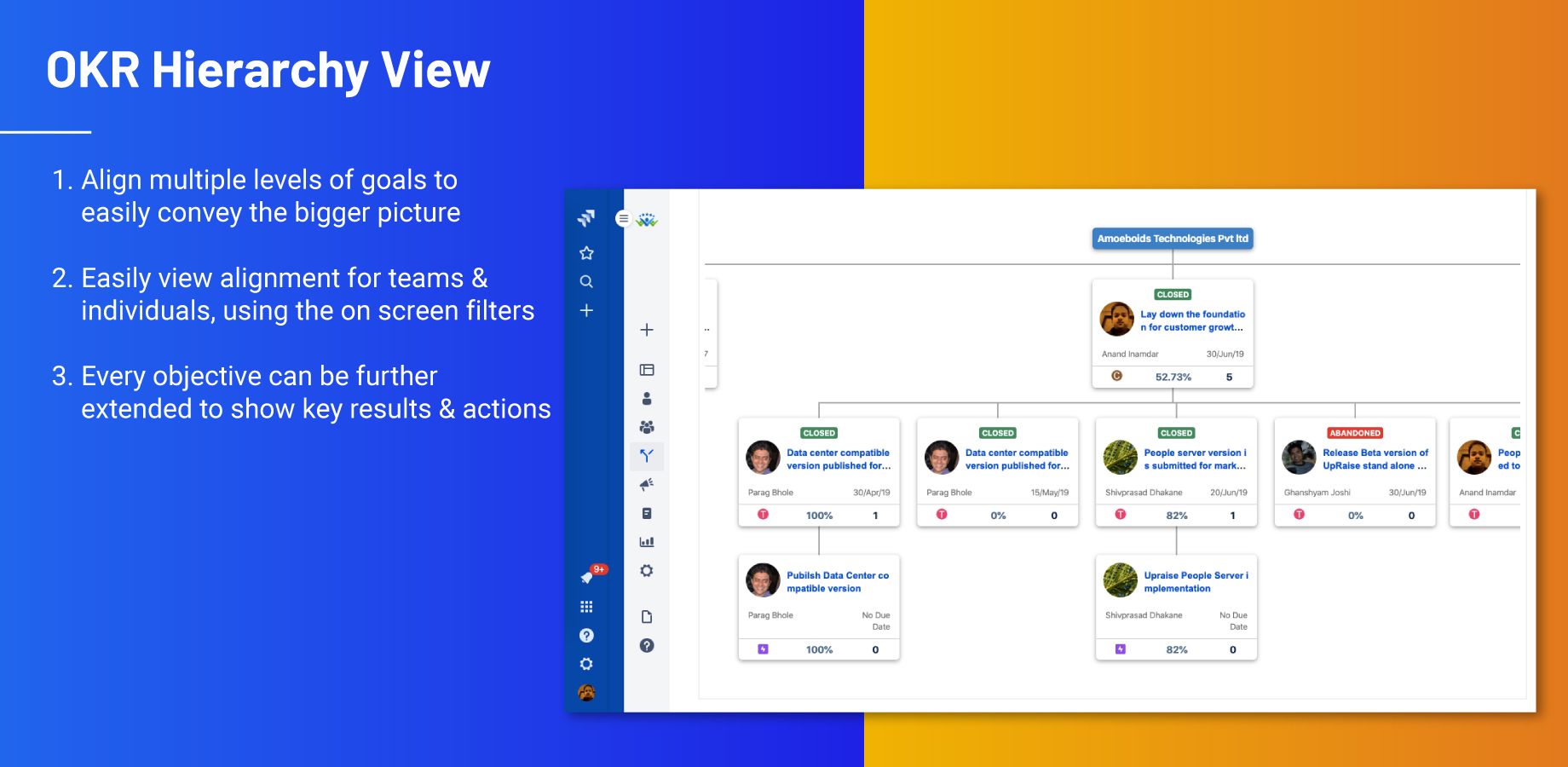This screenshot has height=767, width=1568.
Task: Click the ABANDONED status label
Action: [x=1355, y=433]
